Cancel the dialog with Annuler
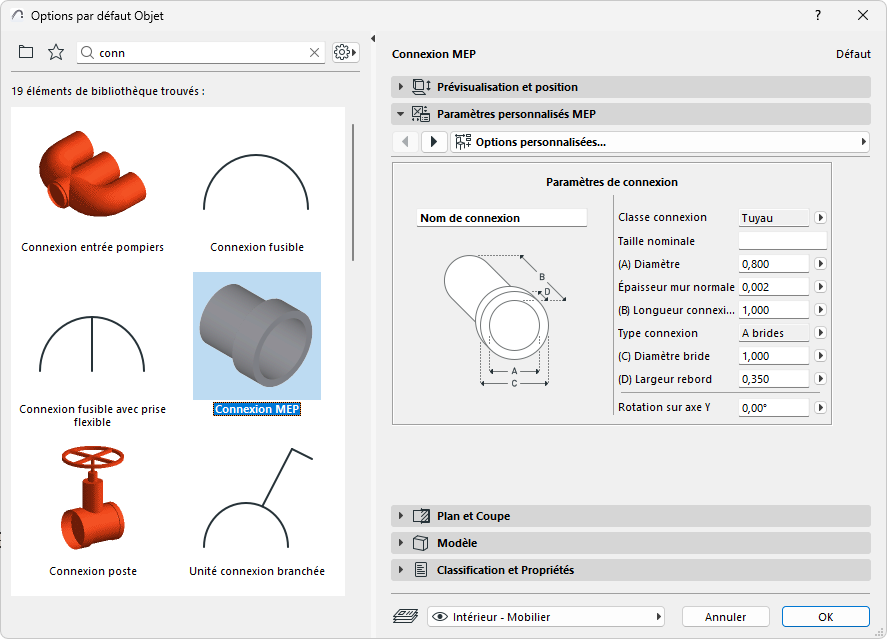 [x=725, y=616]
